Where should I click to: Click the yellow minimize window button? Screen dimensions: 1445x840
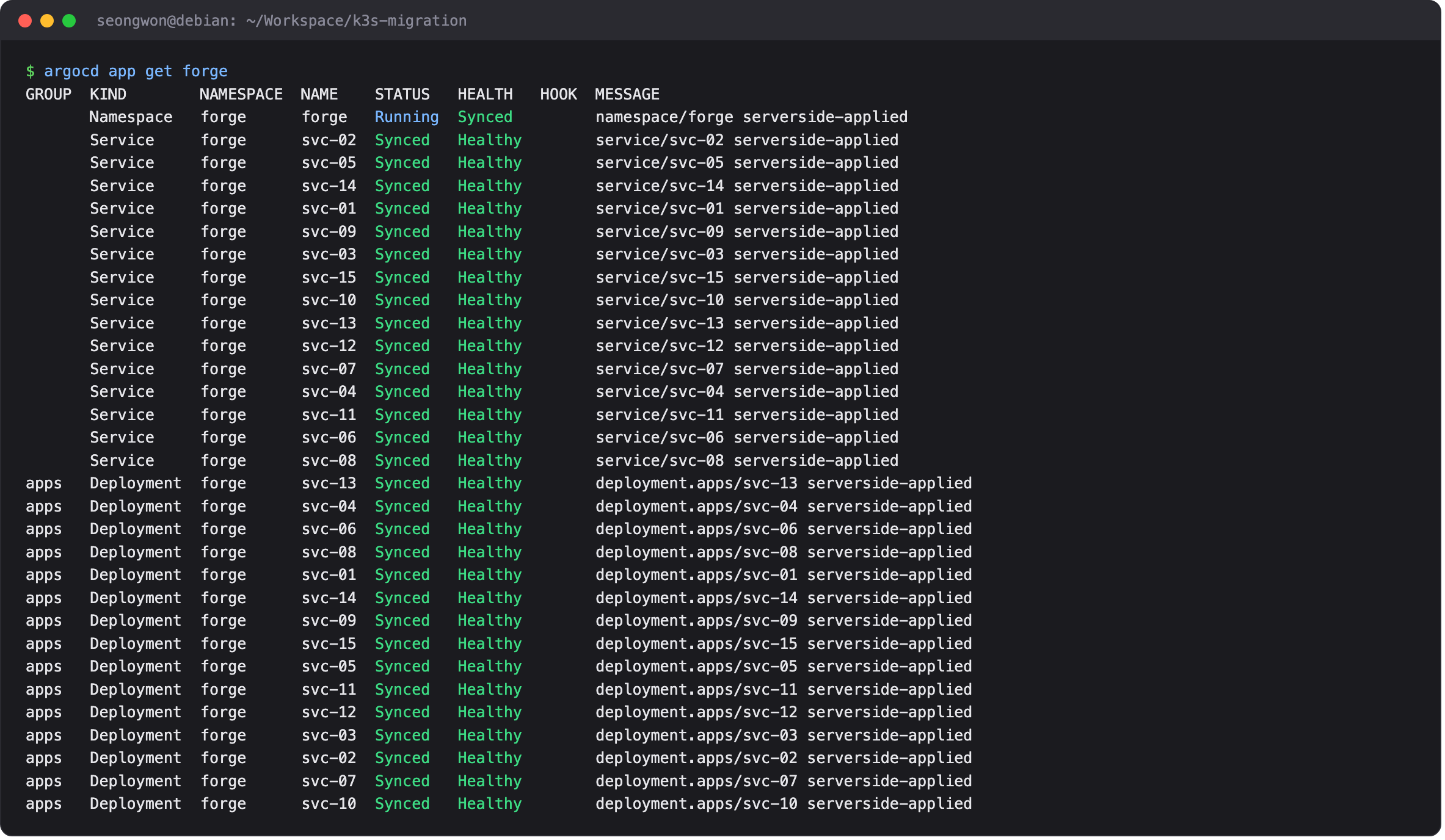click(x=47, y=21)
